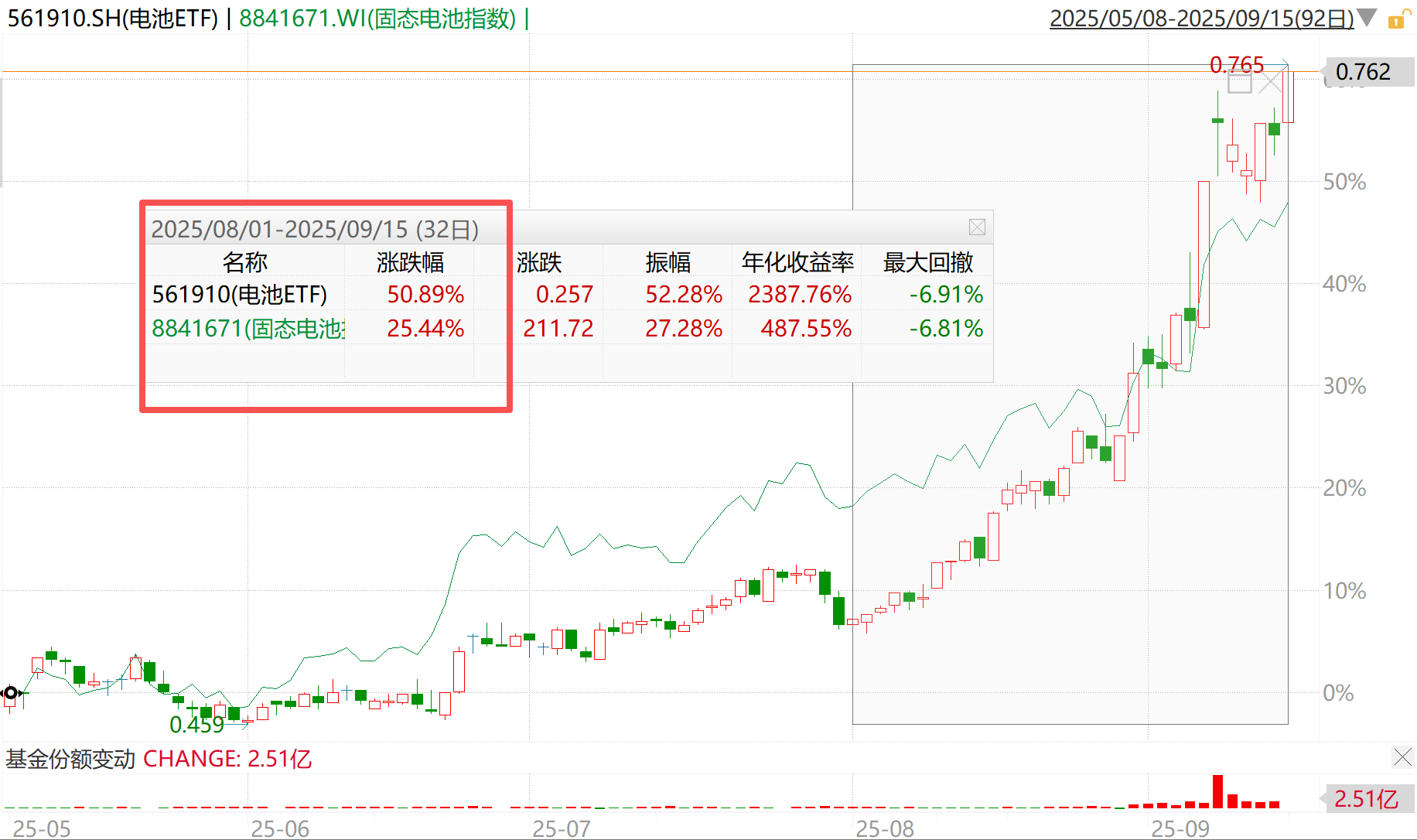Screen dimensions: 1417x840
Task: Click the orange unlock padlock icon
Action: point(1396,20)
